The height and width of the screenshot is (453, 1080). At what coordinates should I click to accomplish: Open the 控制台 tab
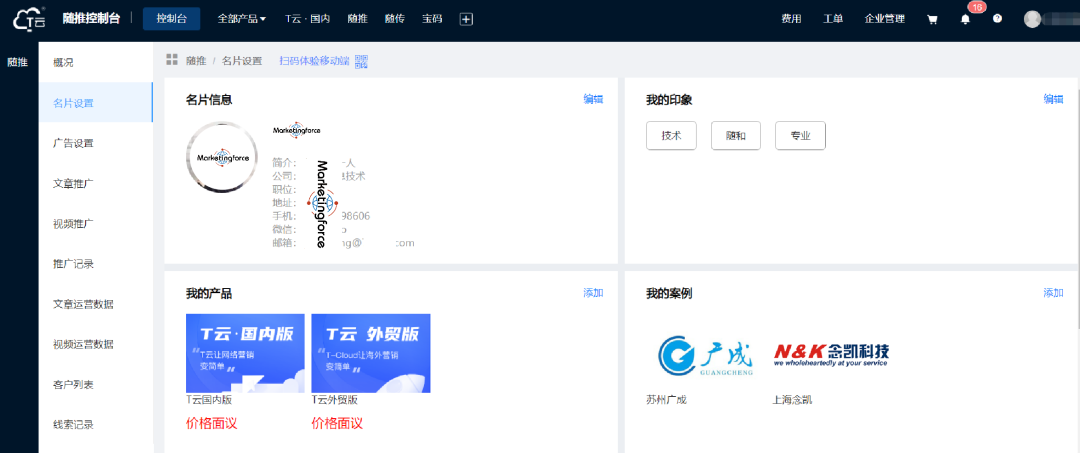[x=171, y=19]
